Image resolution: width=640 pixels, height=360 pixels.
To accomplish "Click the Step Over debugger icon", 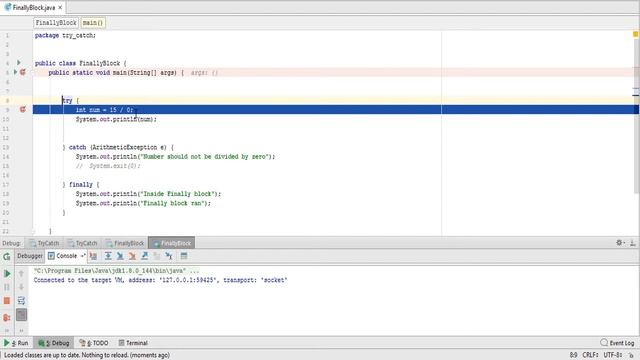I will coord(108,256).
